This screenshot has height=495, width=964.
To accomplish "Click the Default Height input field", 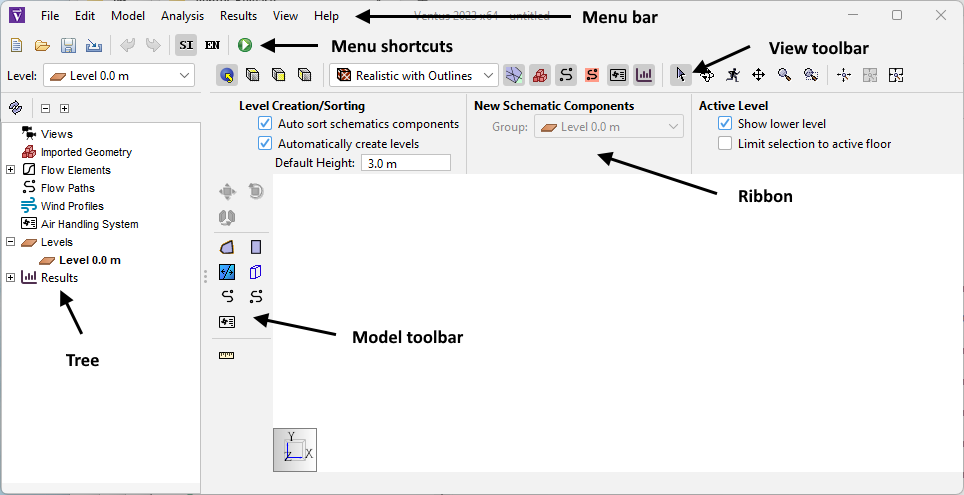I will pyautogui.click(x=405, y=163).
